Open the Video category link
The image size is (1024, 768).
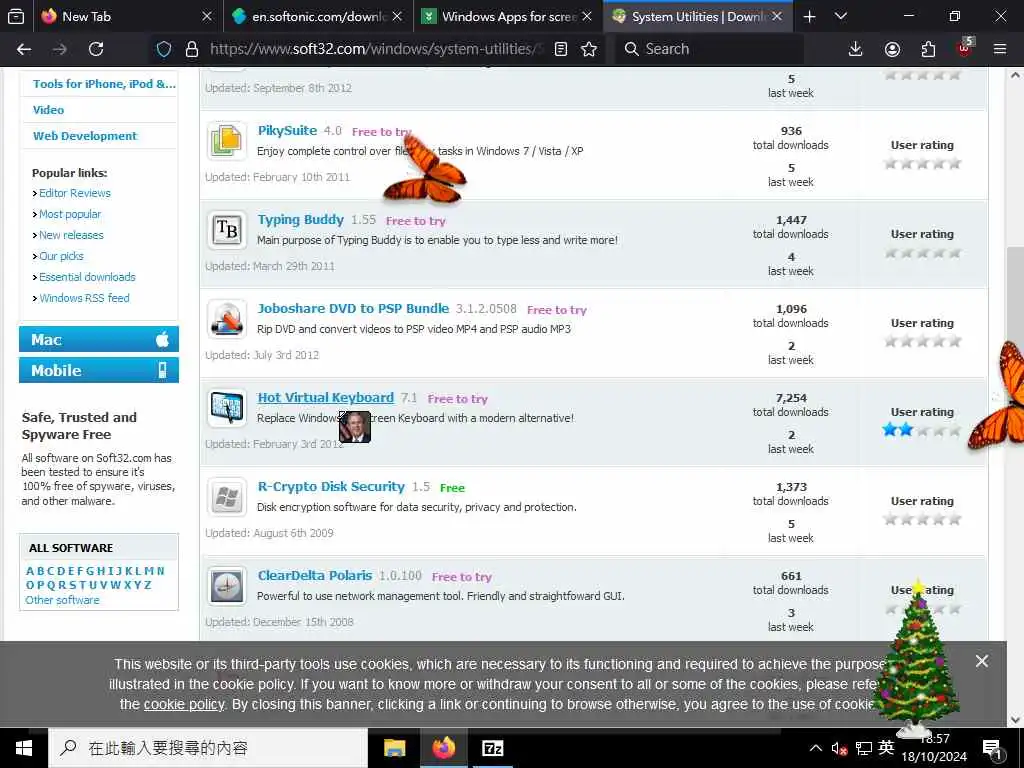pyautogui.click(x=48, y=110)
